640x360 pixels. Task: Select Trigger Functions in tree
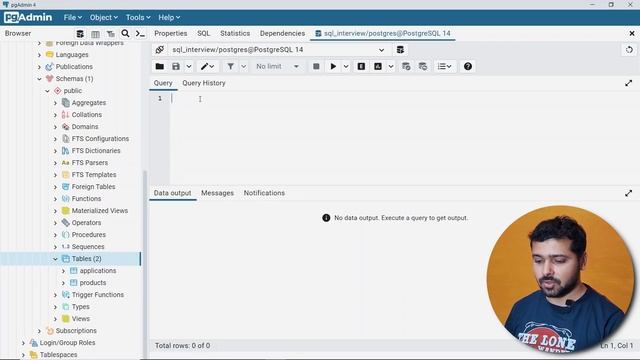[x=98, y=295]
